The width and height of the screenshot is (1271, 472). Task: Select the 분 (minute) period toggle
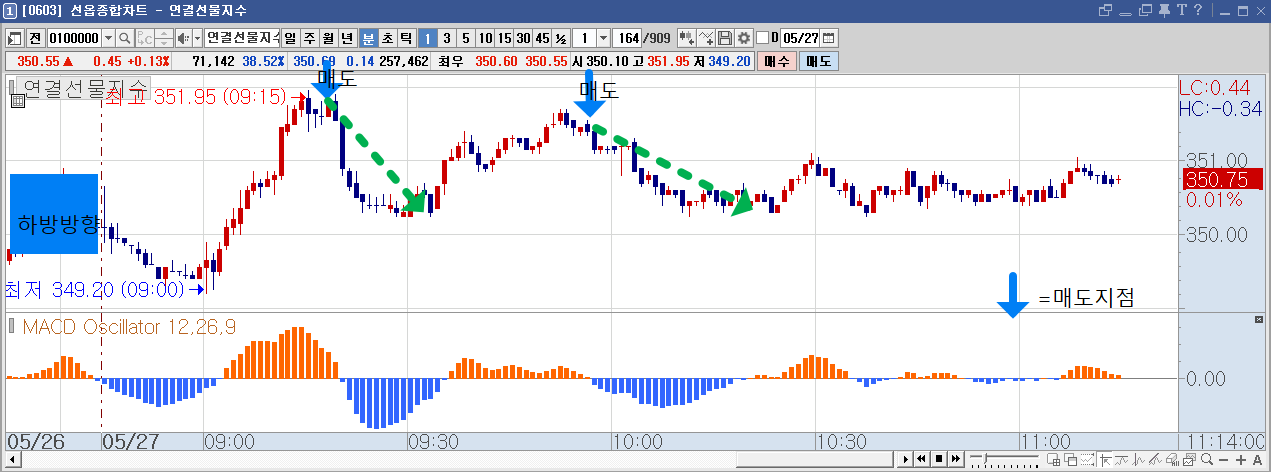coord(368,38)
